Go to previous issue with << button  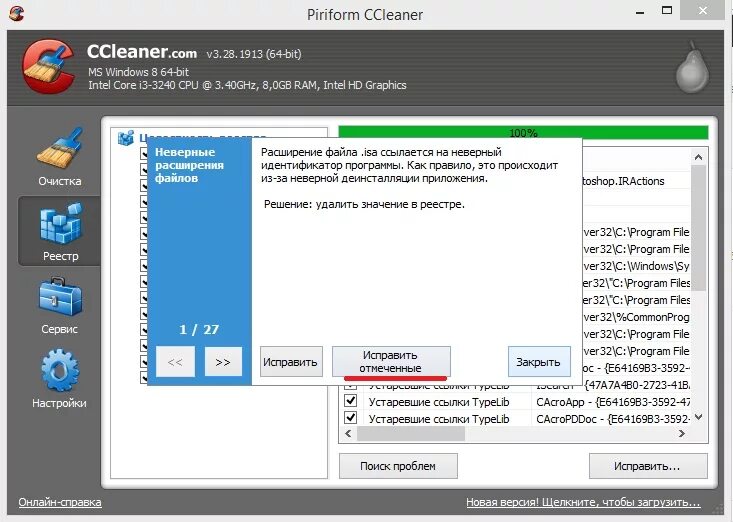point(175,362)
